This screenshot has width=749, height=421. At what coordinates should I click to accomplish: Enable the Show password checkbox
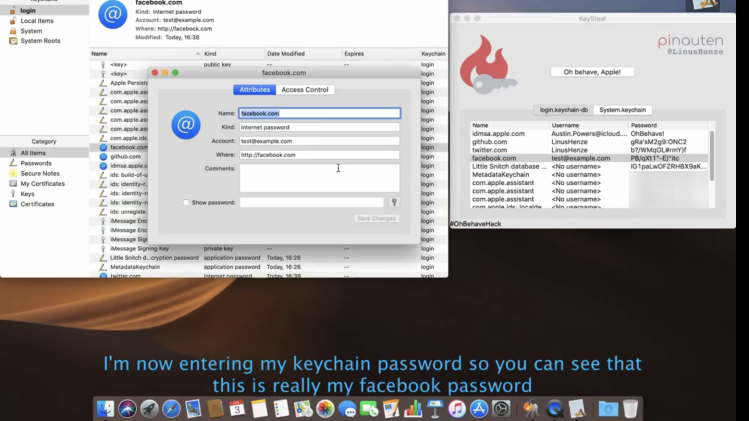click(x=186, y=203)
